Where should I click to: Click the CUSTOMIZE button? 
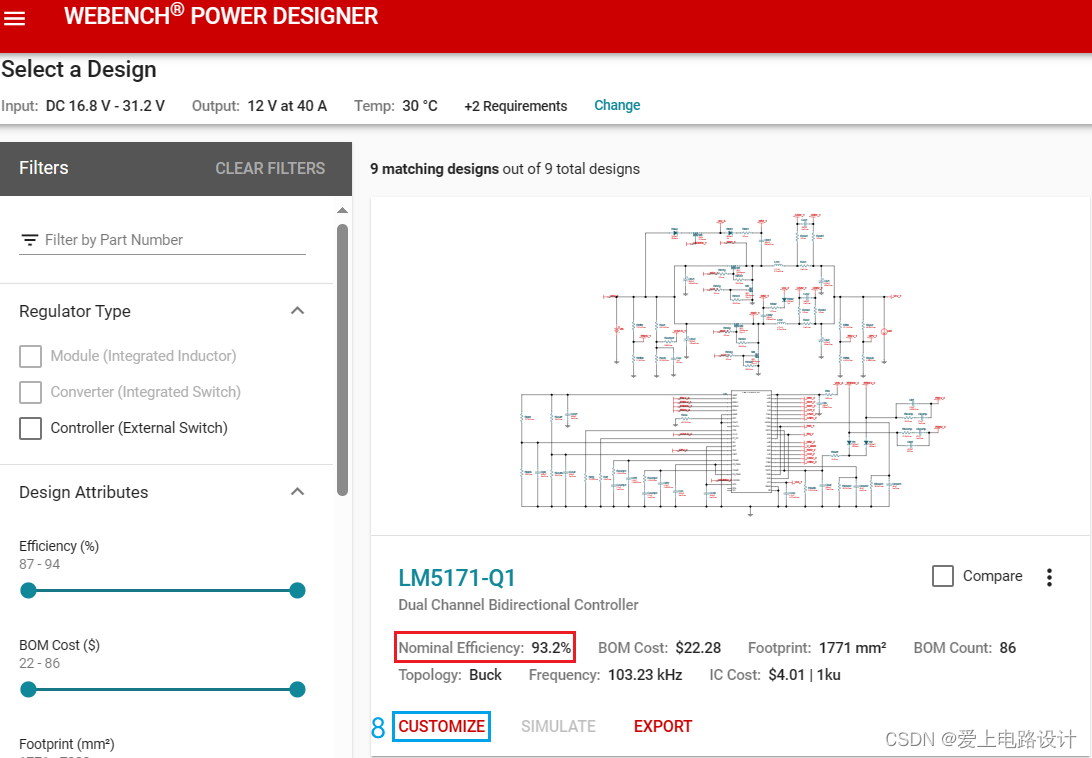tap(442, 726)
